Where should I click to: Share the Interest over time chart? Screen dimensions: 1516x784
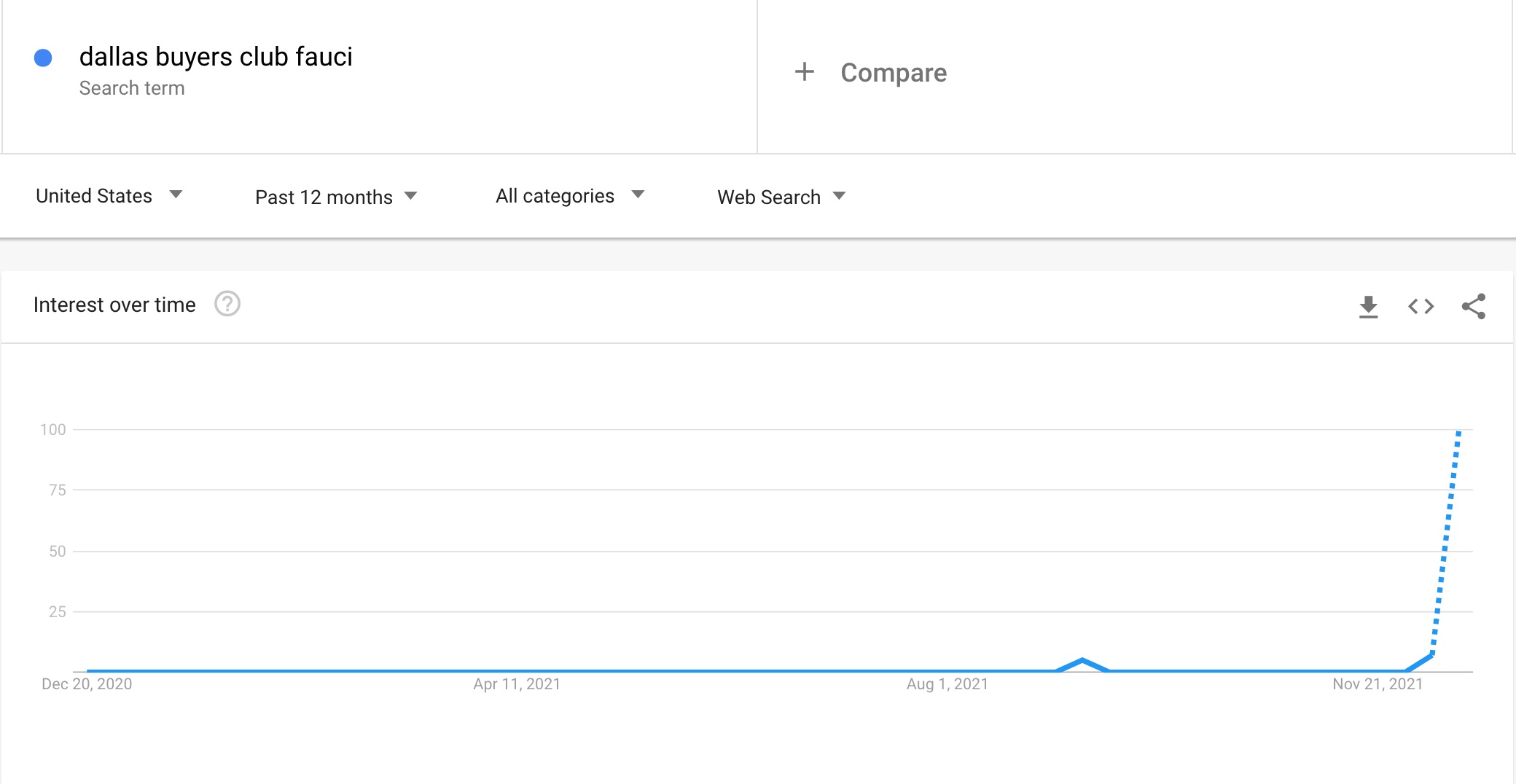click(1474, 306)
